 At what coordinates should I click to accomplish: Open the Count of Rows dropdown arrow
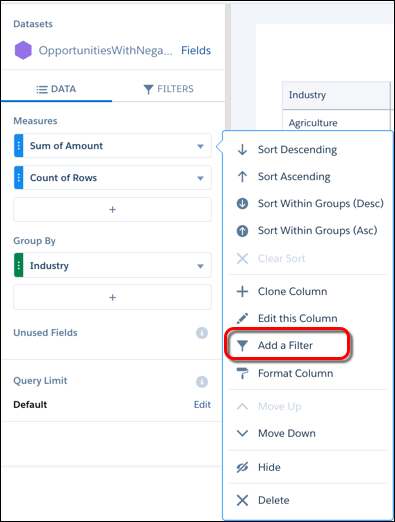pos(200,178)
